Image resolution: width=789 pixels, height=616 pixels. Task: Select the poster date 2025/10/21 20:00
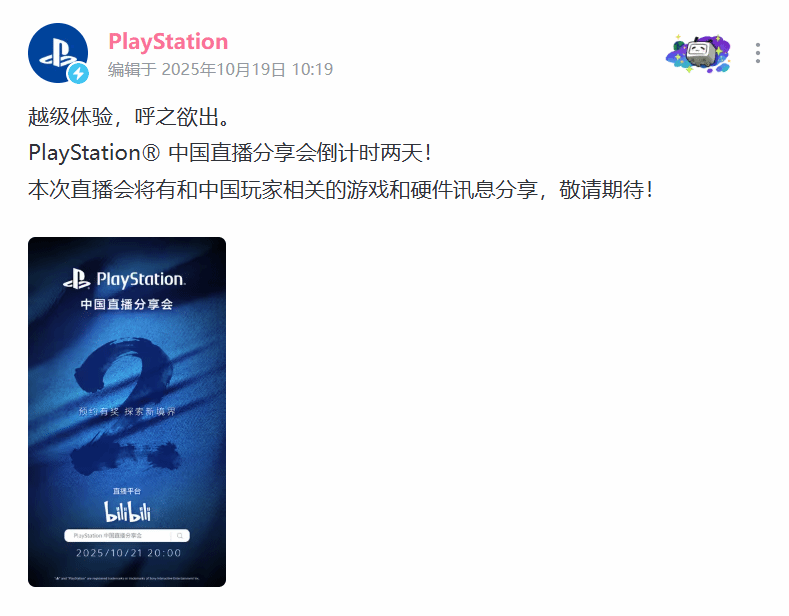coord(128,553)
